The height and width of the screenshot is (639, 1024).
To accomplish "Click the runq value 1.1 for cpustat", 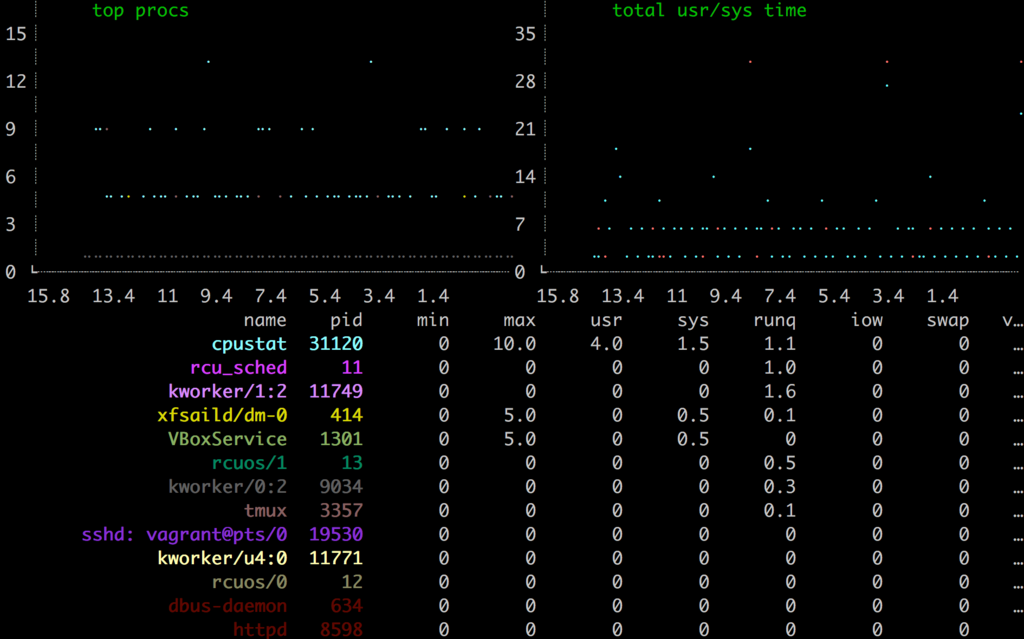I will point(780,344).
